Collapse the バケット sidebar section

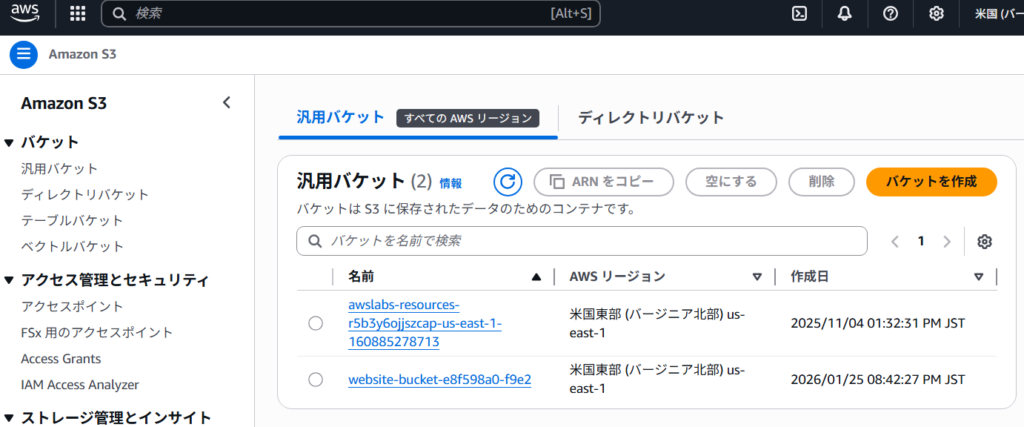point(9,143)
